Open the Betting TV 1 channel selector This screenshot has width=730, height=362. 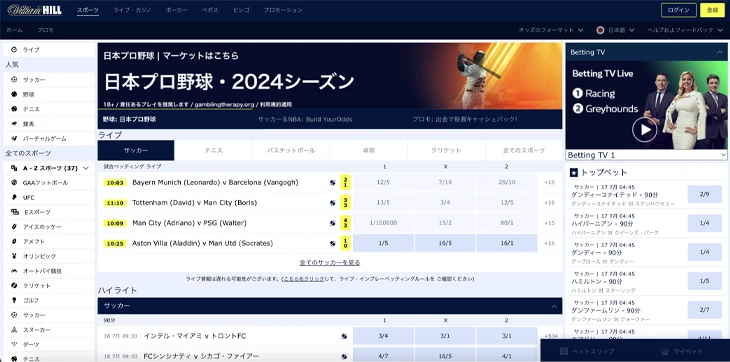646,155
